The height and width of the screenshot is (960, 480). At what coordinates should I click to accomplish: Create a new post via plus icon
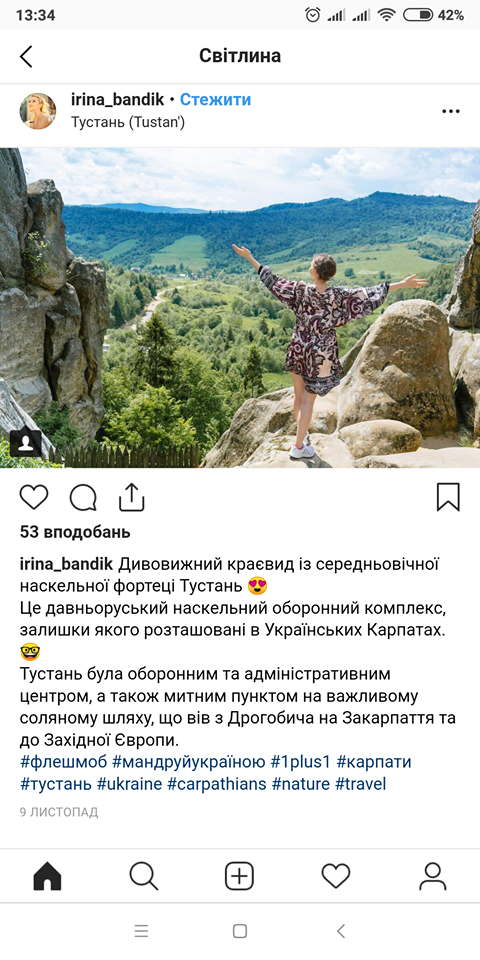(239, 876)
